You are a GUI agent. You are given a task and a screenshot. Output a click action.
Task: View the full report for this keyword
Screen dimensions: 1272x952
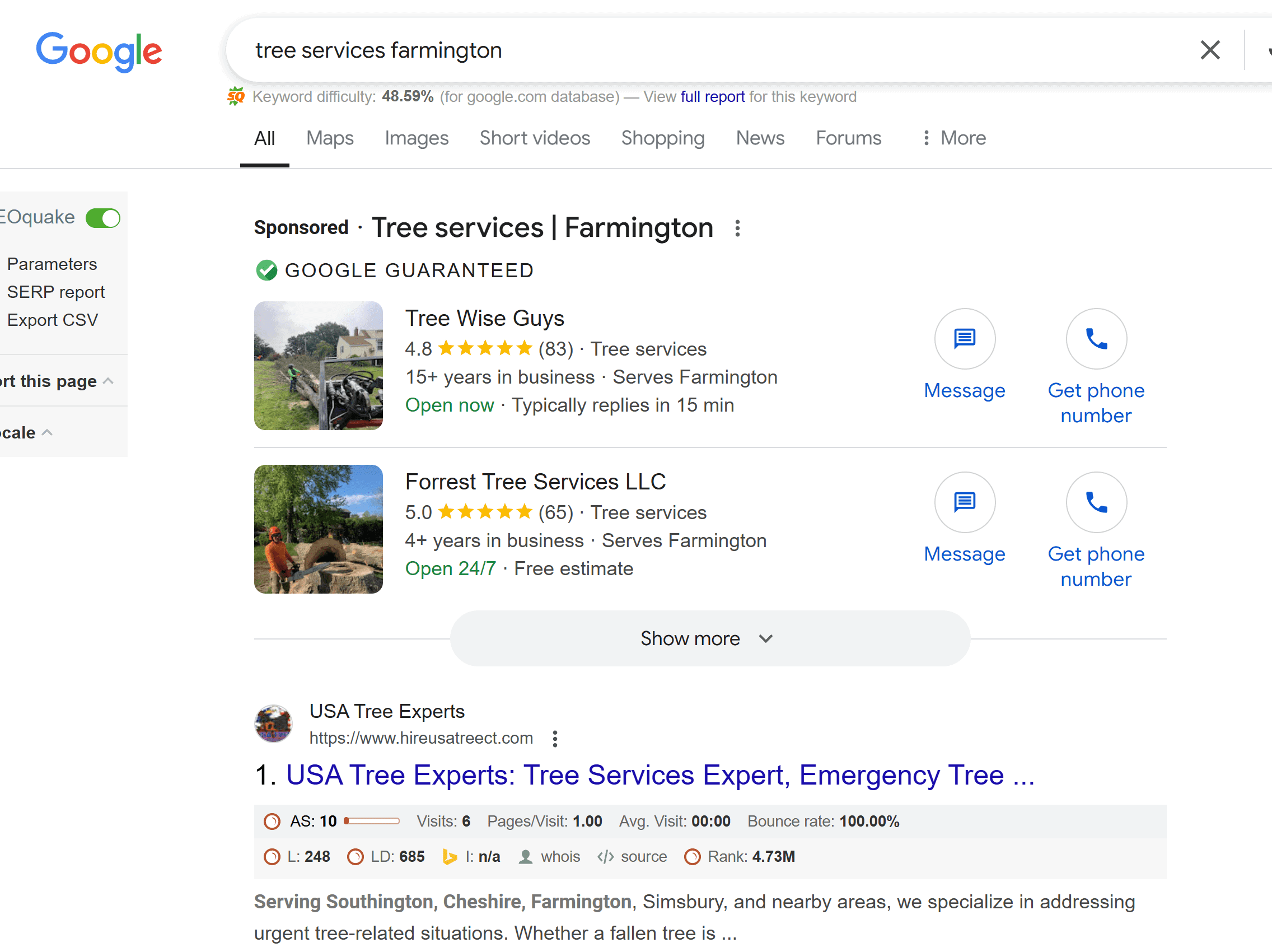(712, 97)
